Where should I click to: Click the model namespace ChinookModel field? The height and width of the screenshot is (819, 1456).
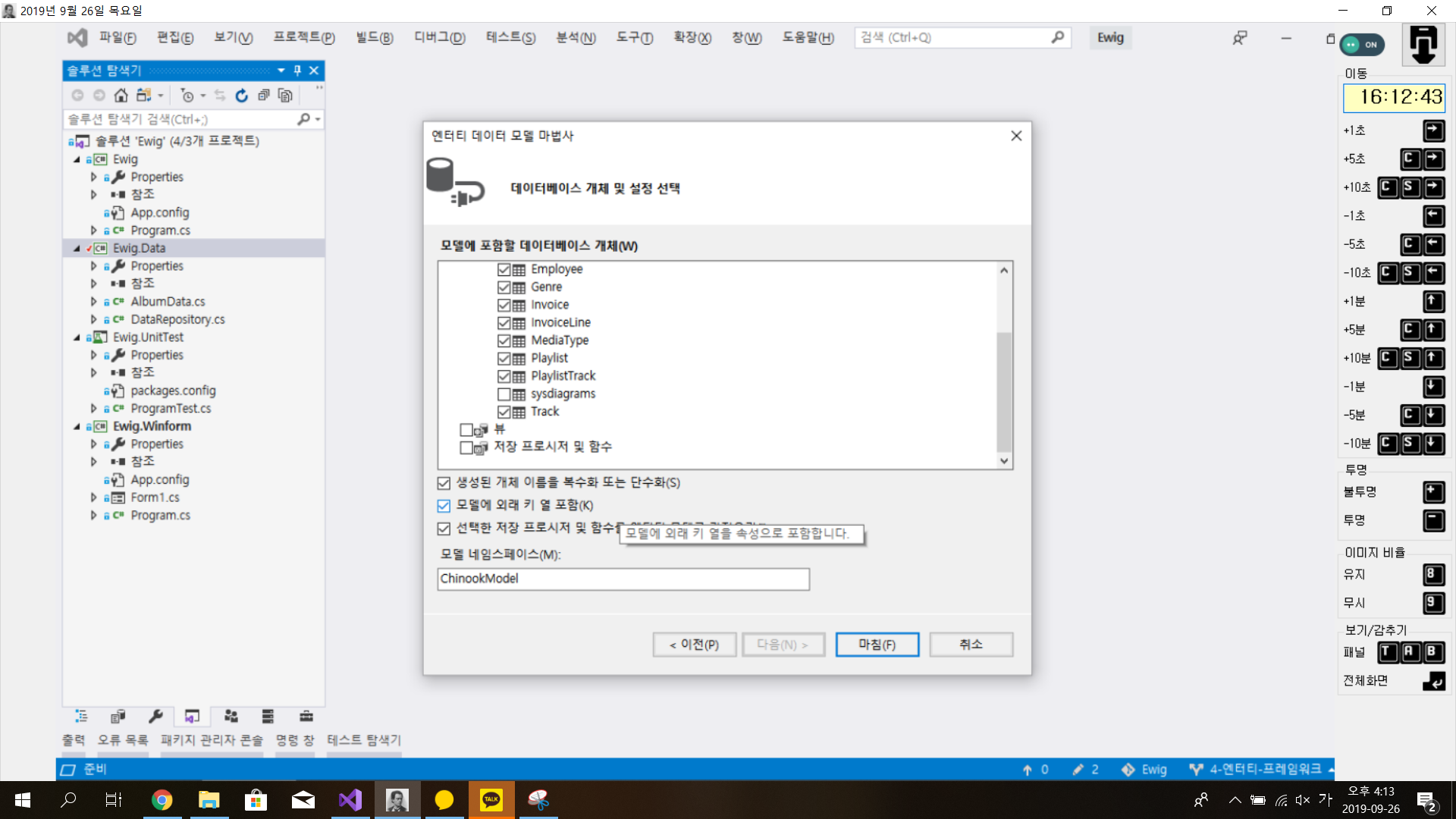(x=623, y=579)
